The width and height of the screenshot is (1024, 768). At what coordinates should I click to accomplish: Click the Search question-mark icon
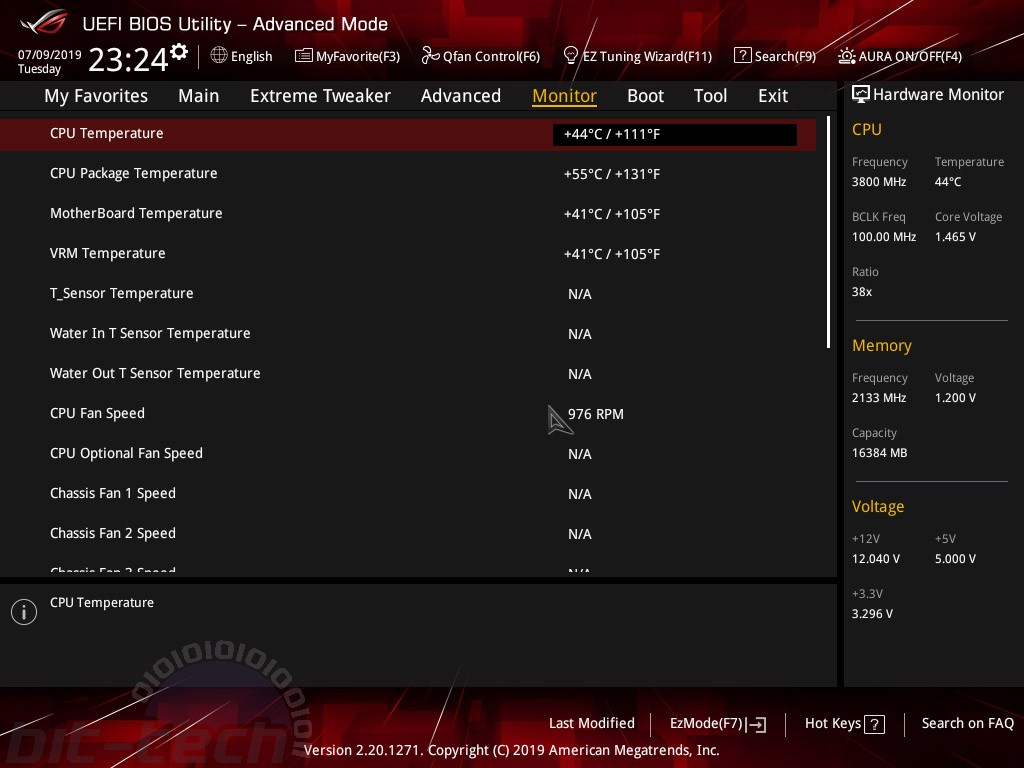(x=743, y=56)
